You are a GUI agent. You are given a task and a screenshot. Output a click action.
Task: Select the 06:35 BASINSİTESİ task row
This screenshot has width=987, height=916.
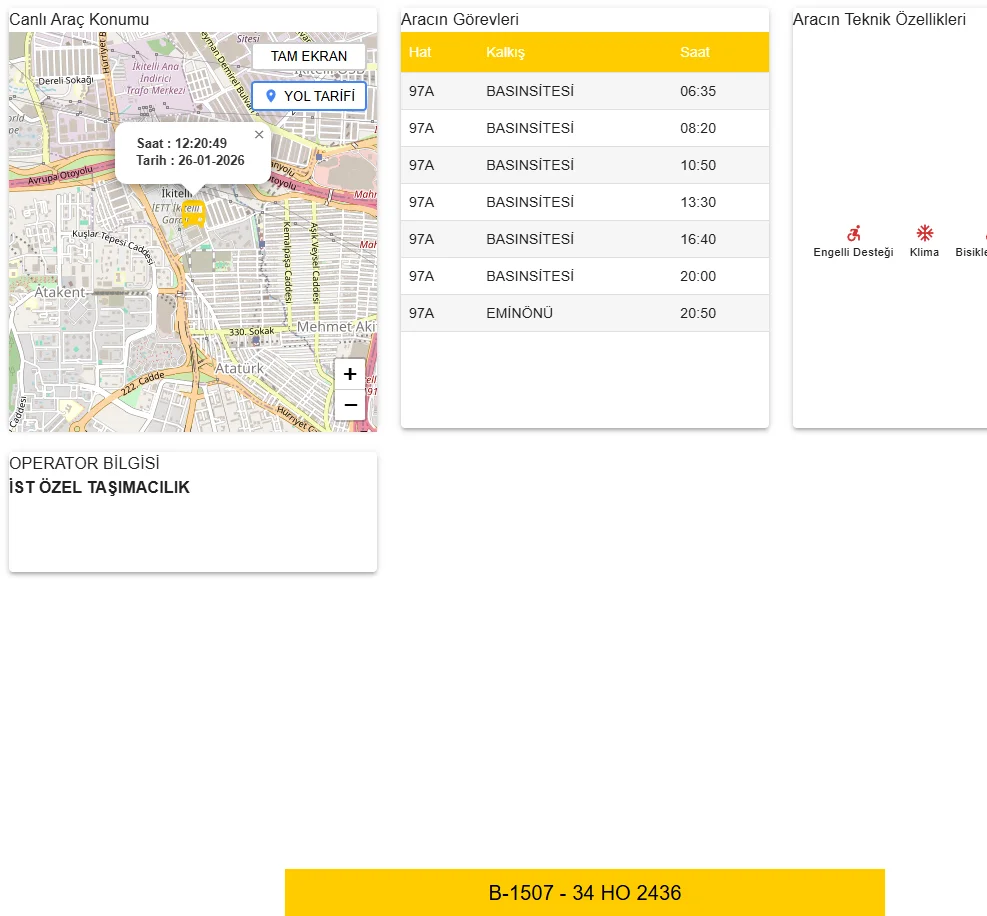pos(584,91)
